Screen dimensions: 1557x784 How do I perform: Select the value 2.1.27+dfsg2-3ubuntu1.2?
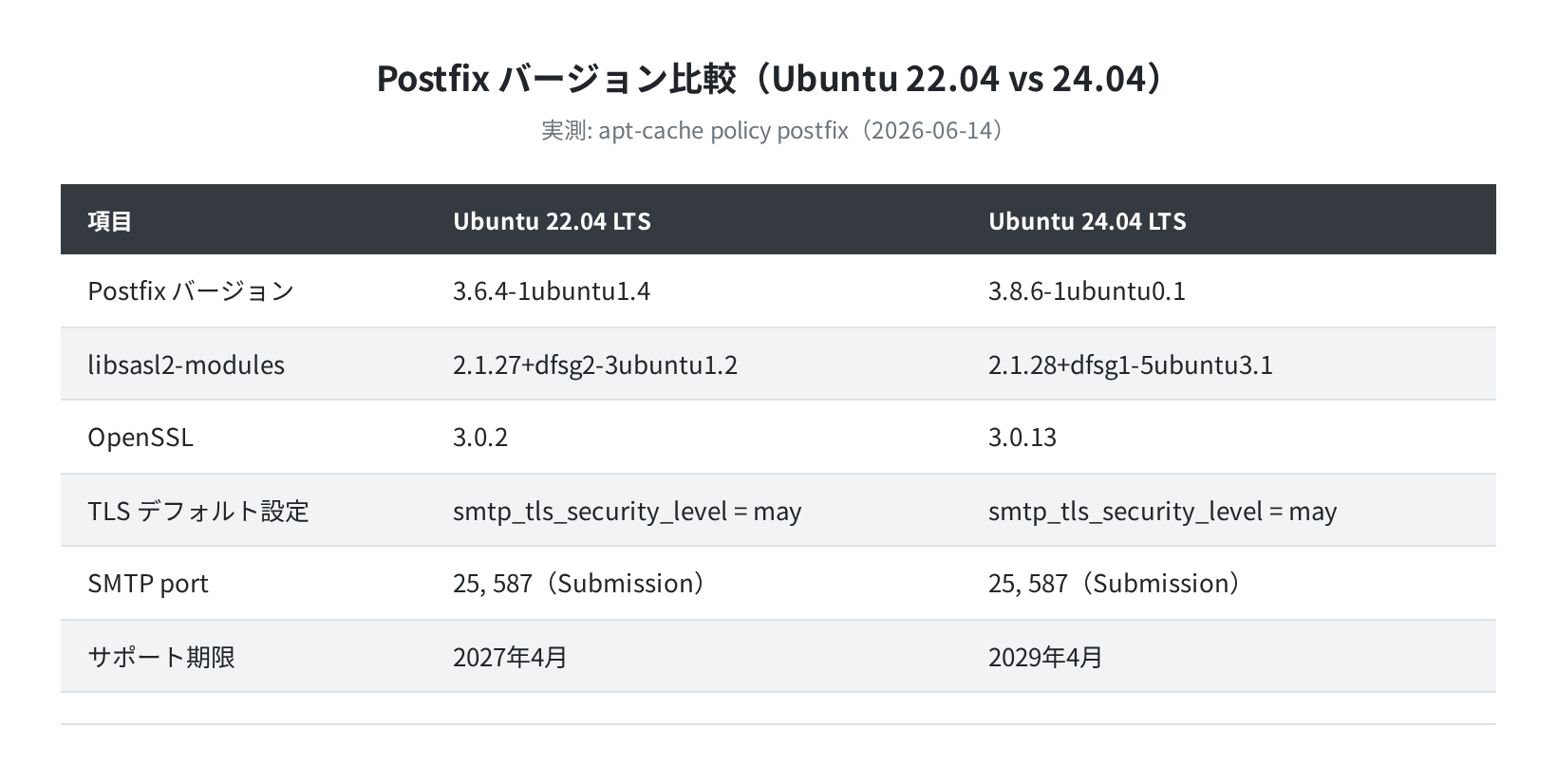tap(595, 364)
